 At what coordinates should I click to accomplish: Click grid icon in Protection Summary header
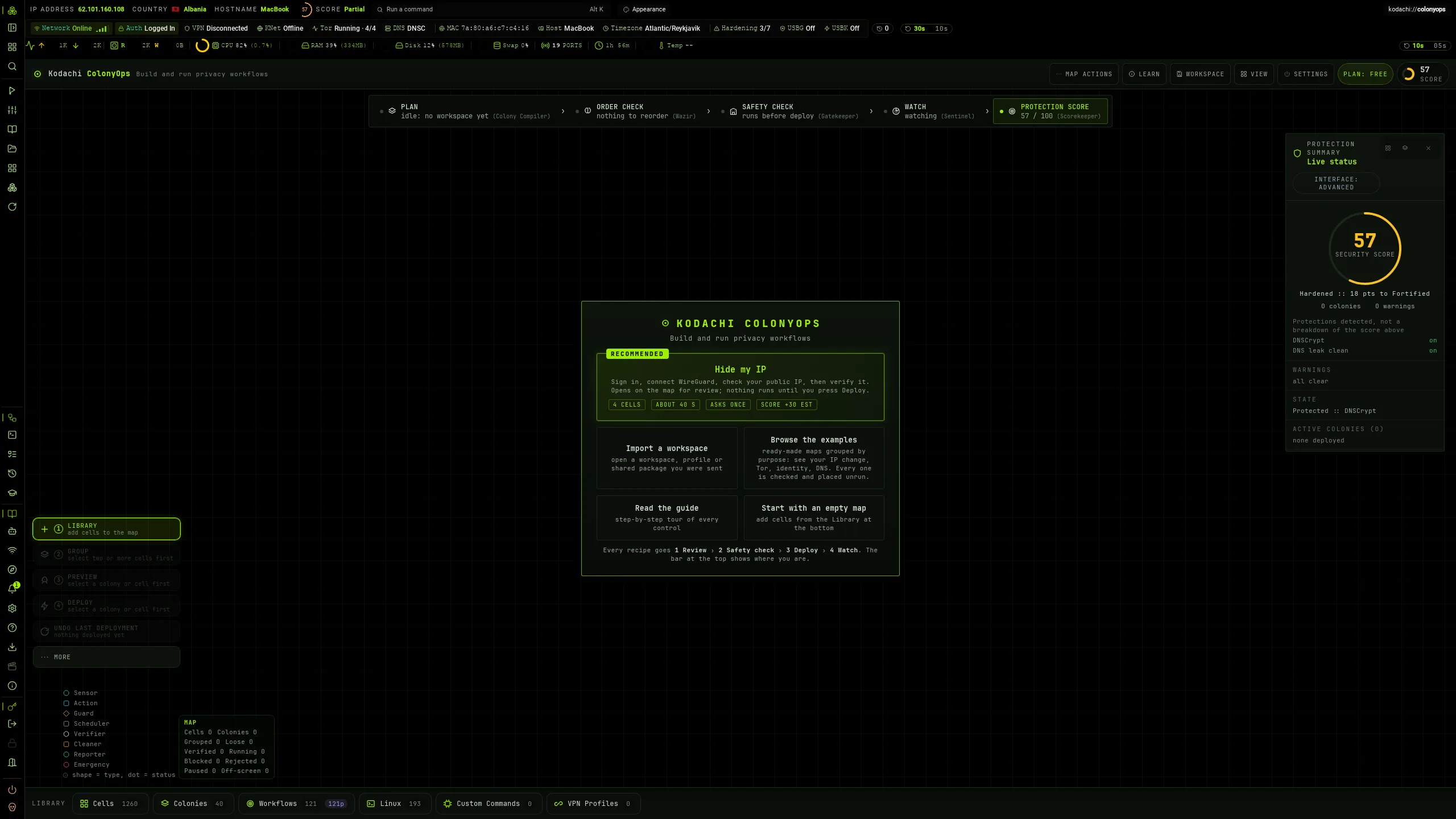click(1388, 148)
